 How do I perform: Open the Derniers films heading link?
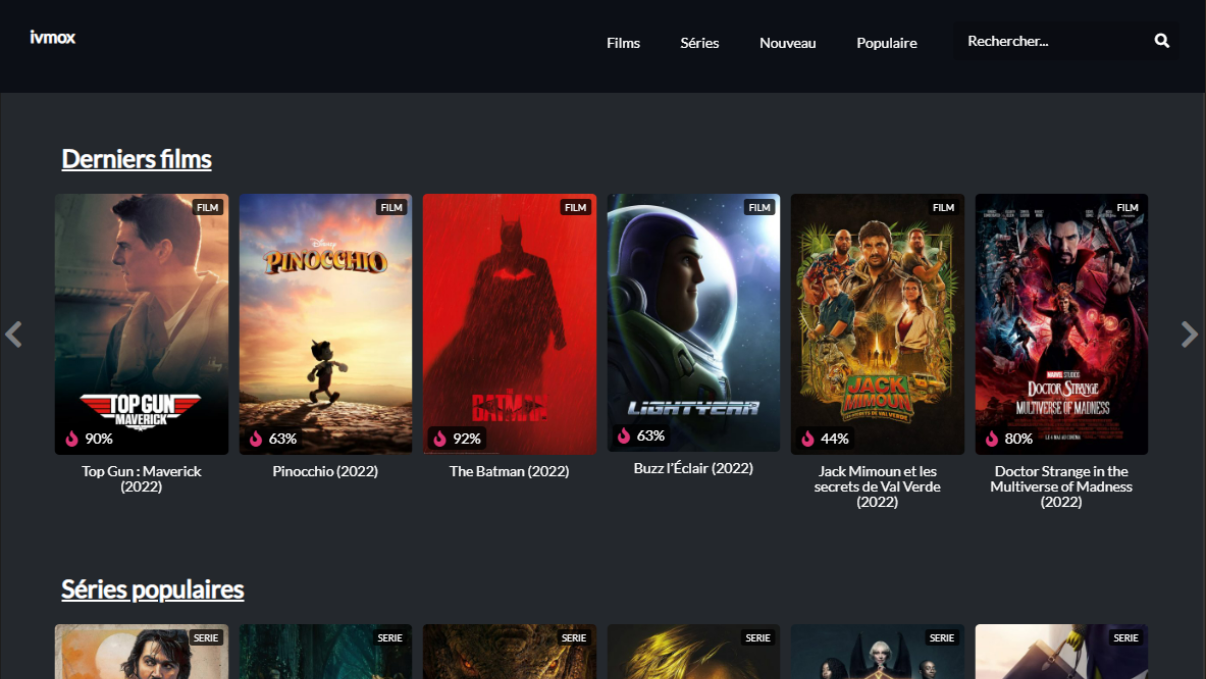136,159
